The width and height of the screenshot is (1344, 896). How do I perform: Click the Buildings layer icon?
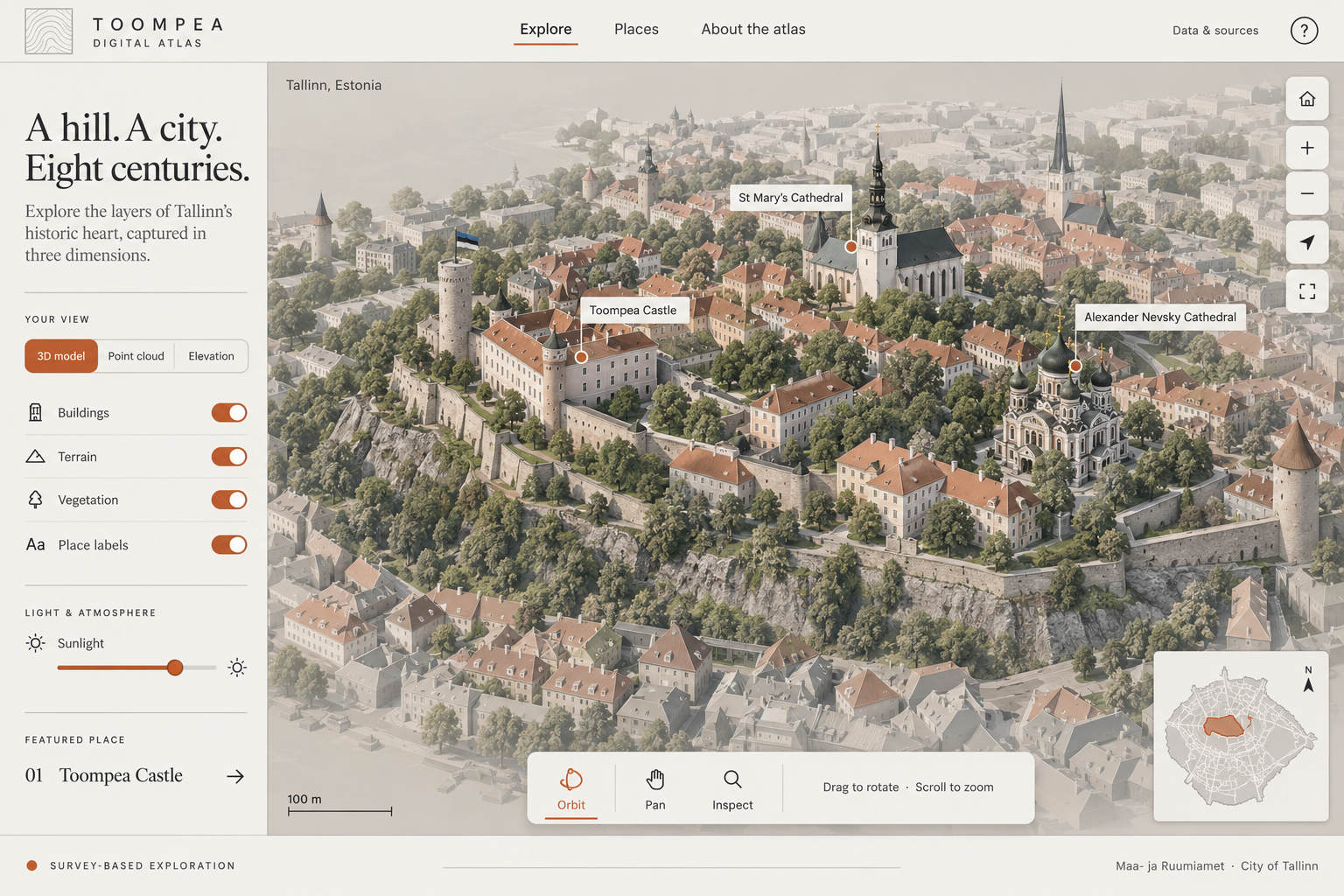tap(35, 412)
